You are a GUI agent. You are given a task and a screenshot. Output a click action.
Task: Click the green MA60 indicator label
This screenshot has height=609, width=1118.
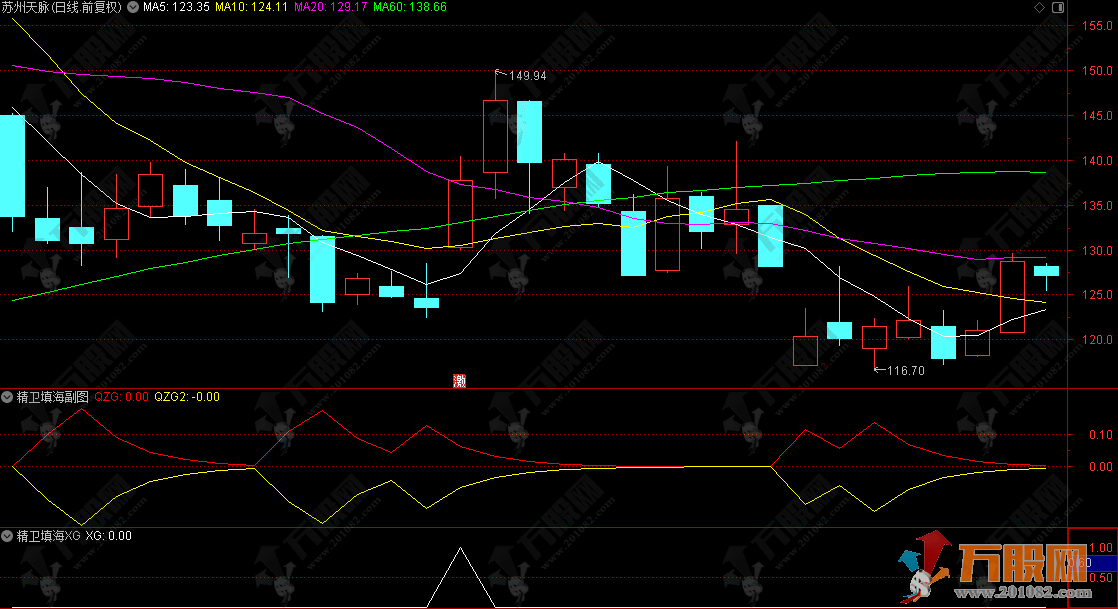[409, 7]
